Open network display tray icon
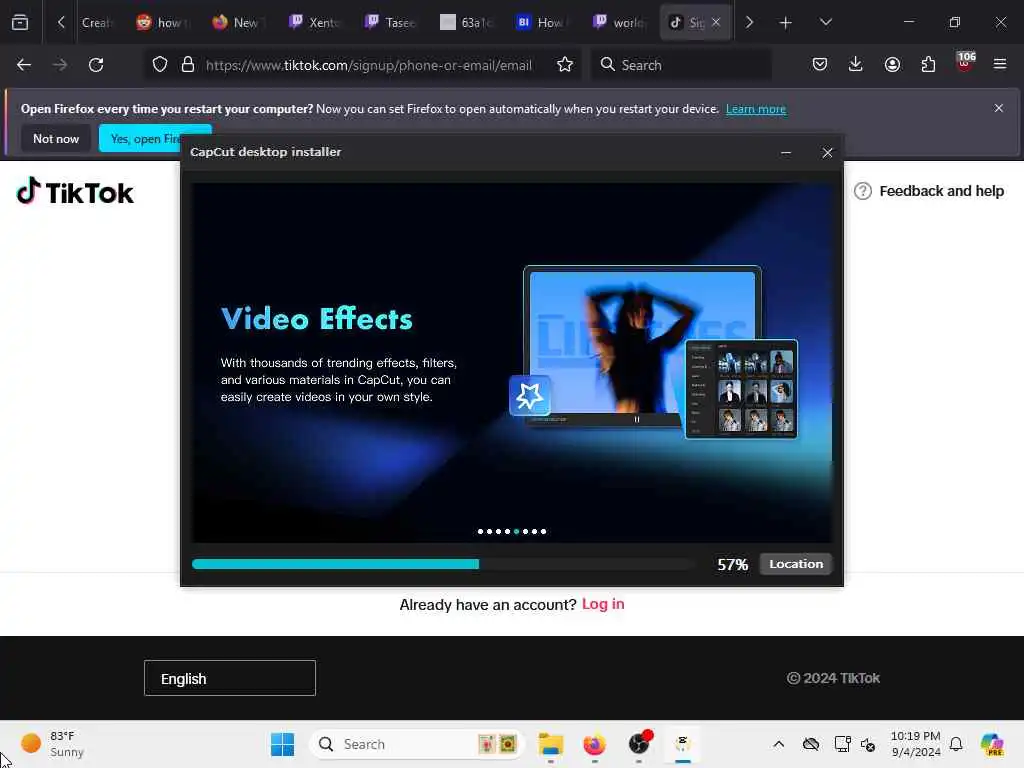The image size is (1024, 768). [842, 744]
